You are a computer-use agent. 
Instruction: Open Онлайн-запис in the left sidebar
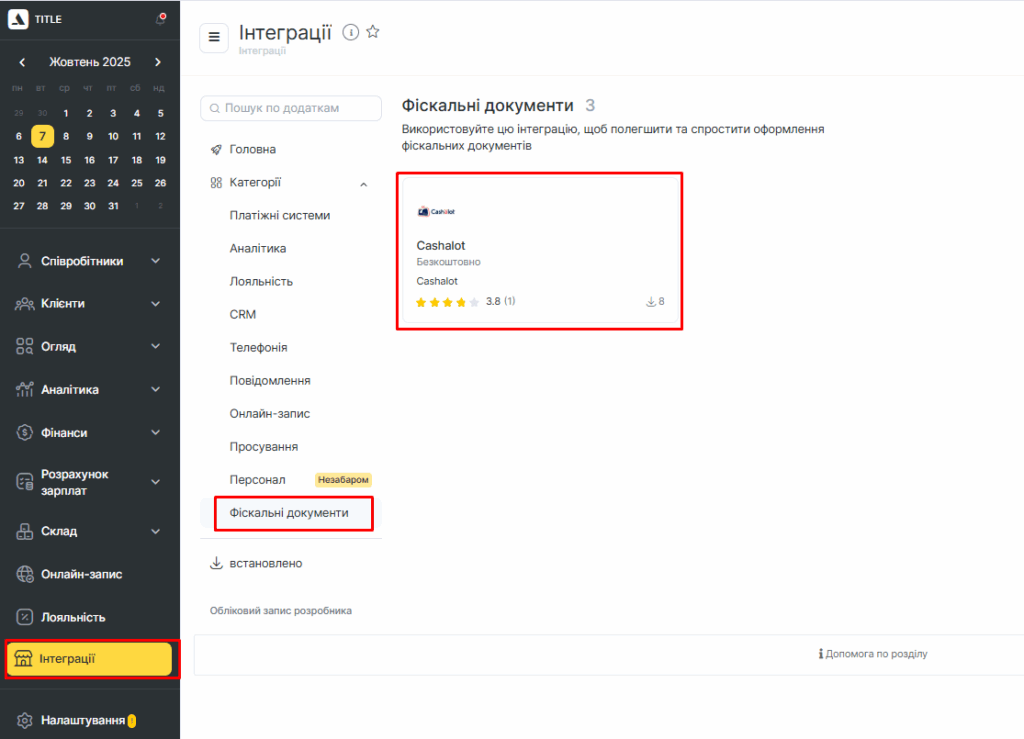(x=81, y=574)
